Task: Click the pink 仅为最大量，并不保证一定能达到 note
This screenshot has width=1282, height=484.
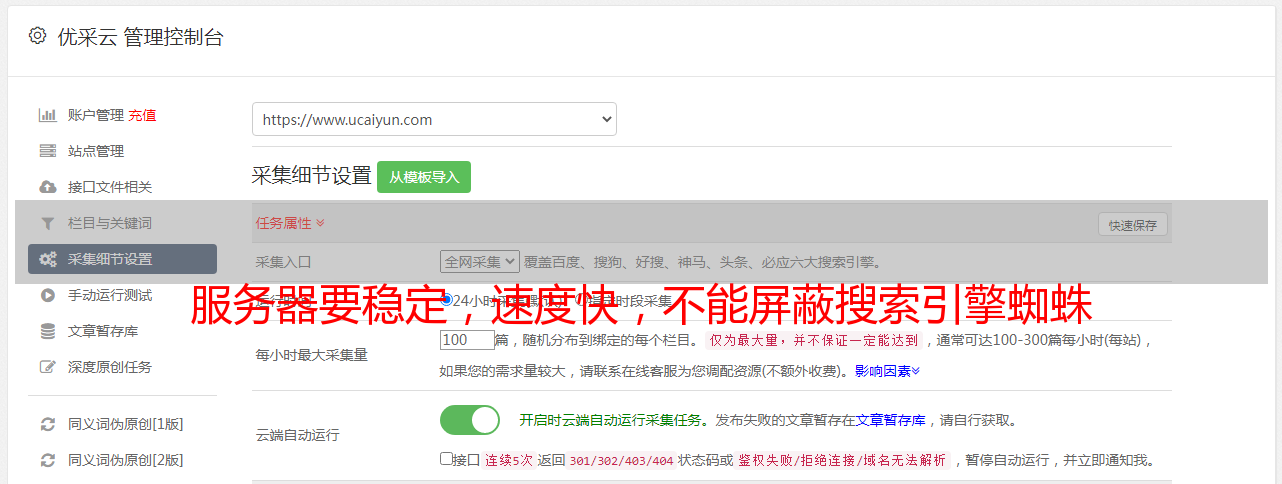Action: 814,340
